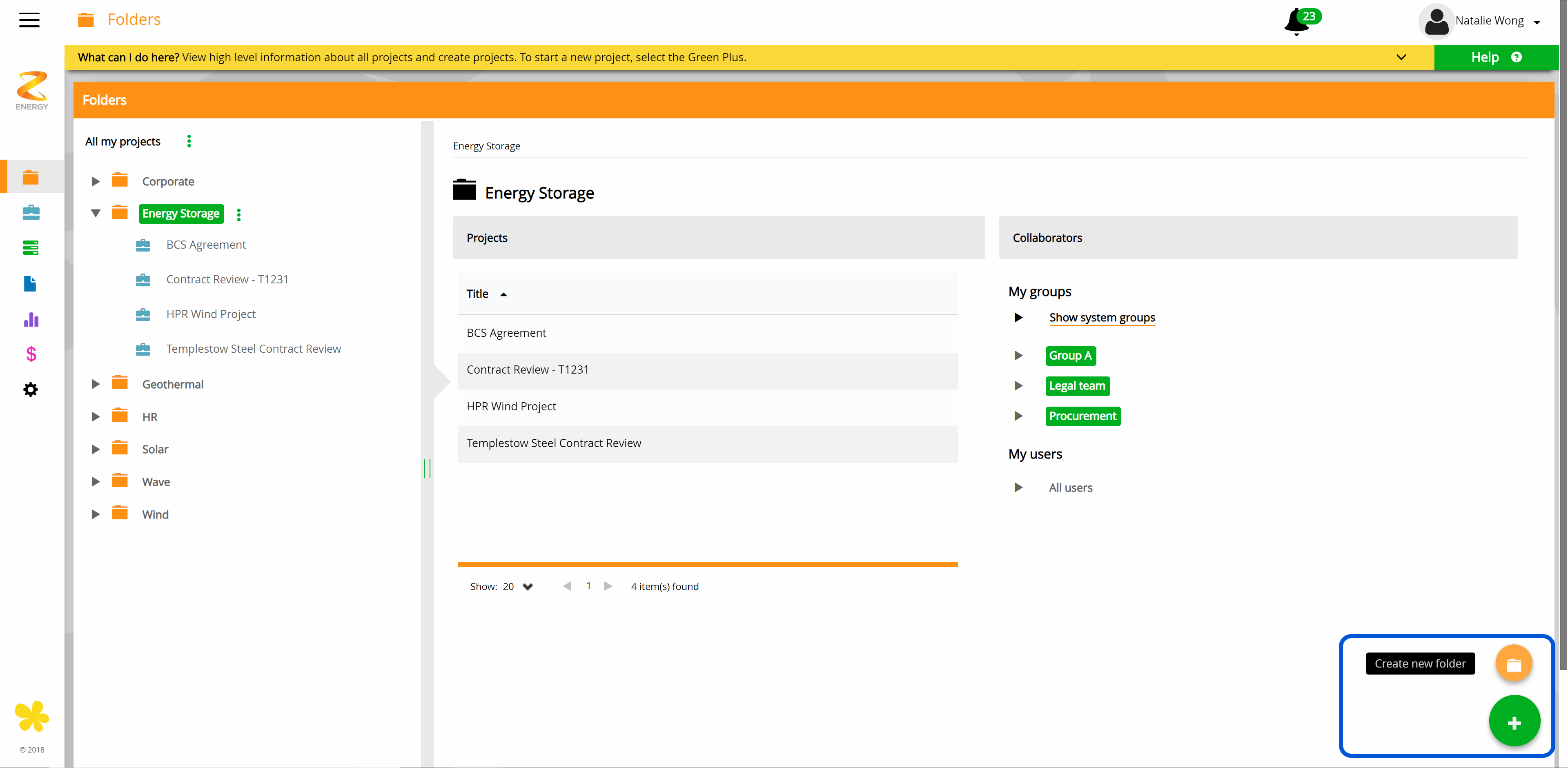
Task: Open the green list icon in the sidebar
Action: point(31,248)
